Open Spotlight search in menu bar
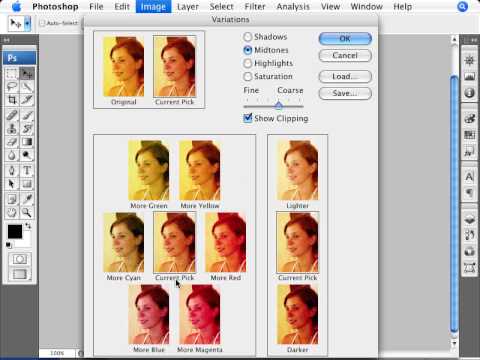The width and height of the screenshot is (480, 360). pos(463,6)
